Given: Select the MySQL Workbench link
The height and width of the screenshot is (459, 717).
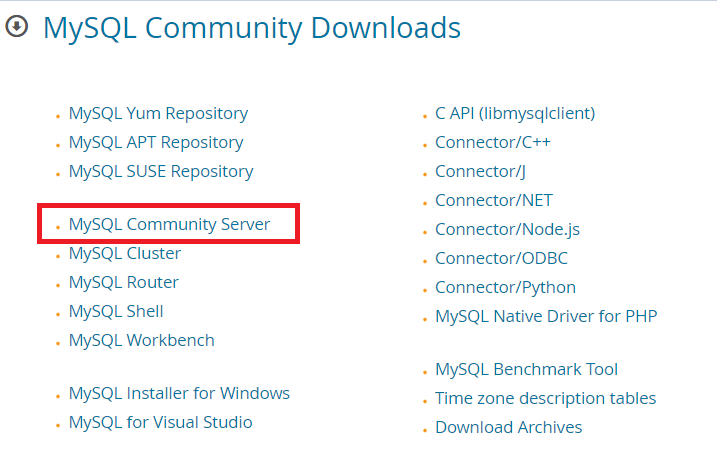Looking at the screenshot, I should click(141, 341).
